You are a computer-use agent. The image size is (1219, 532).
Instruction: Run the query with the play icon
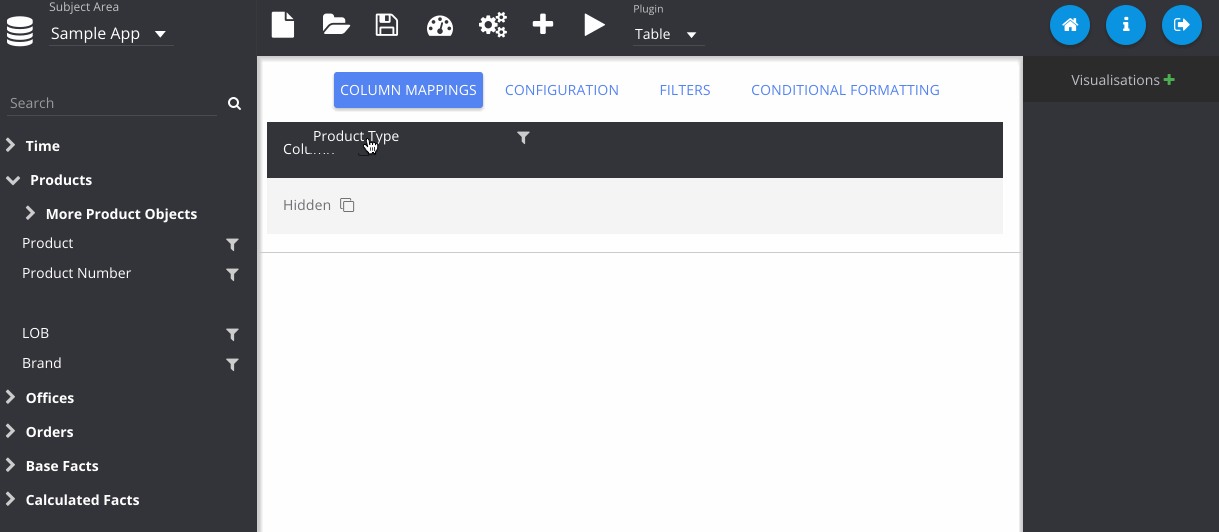tap(595, 25)
